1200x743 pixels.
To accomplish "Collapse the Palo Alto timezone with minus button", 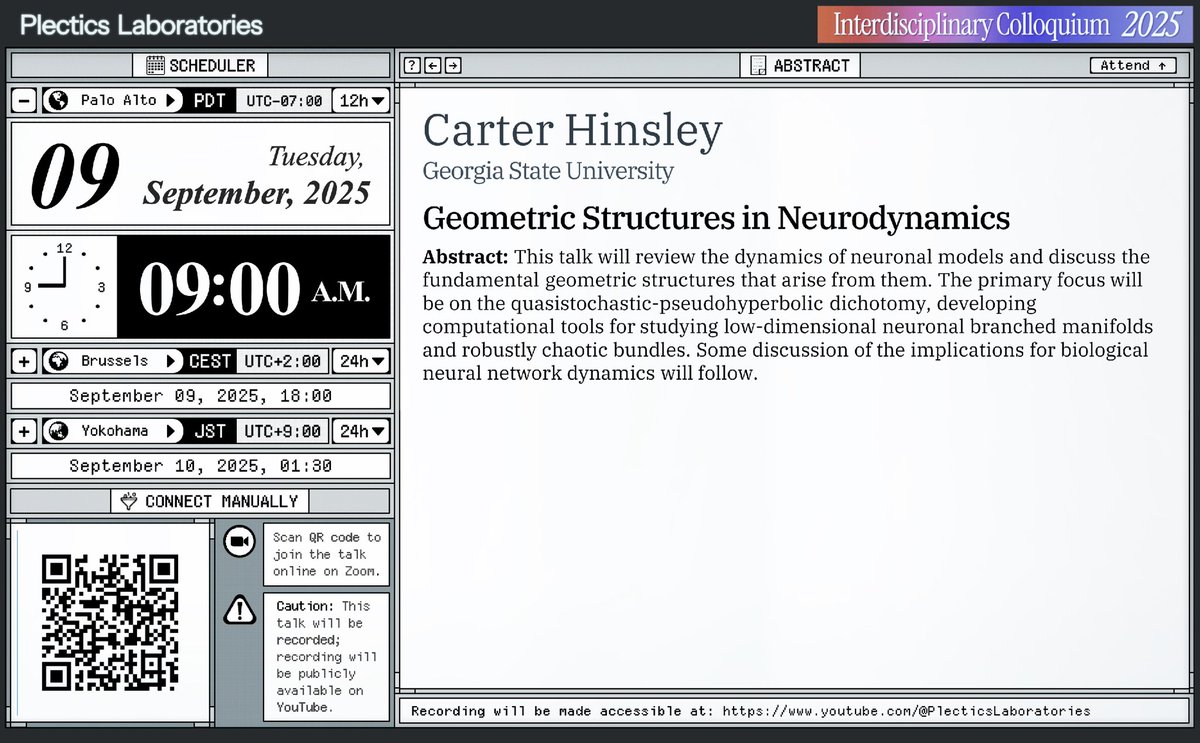I will (24, 100).
